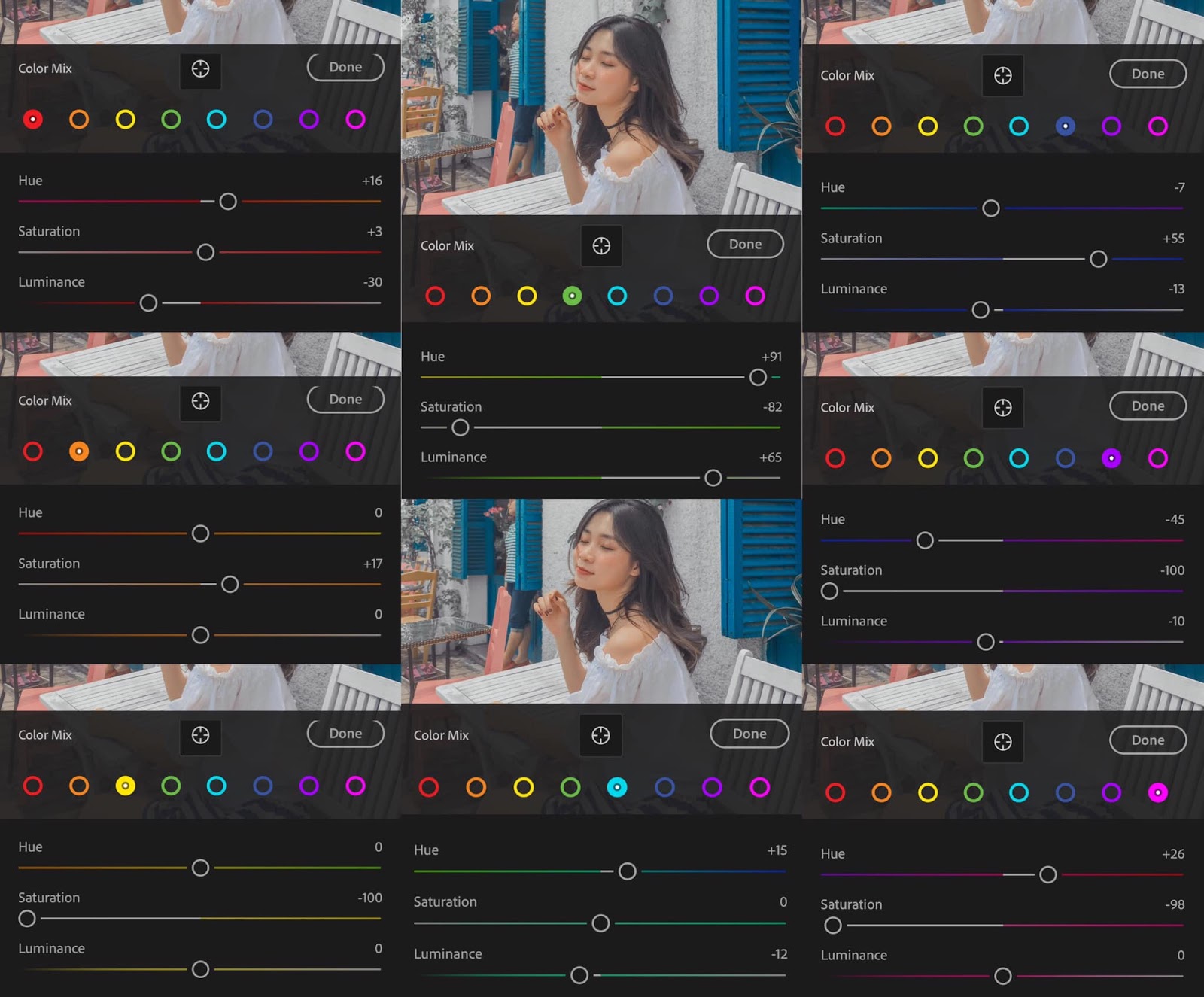The height and width of the screenshot is (997, 1204).
Task: Click the Saturation value +17
Action: click(x=372, y=564)
